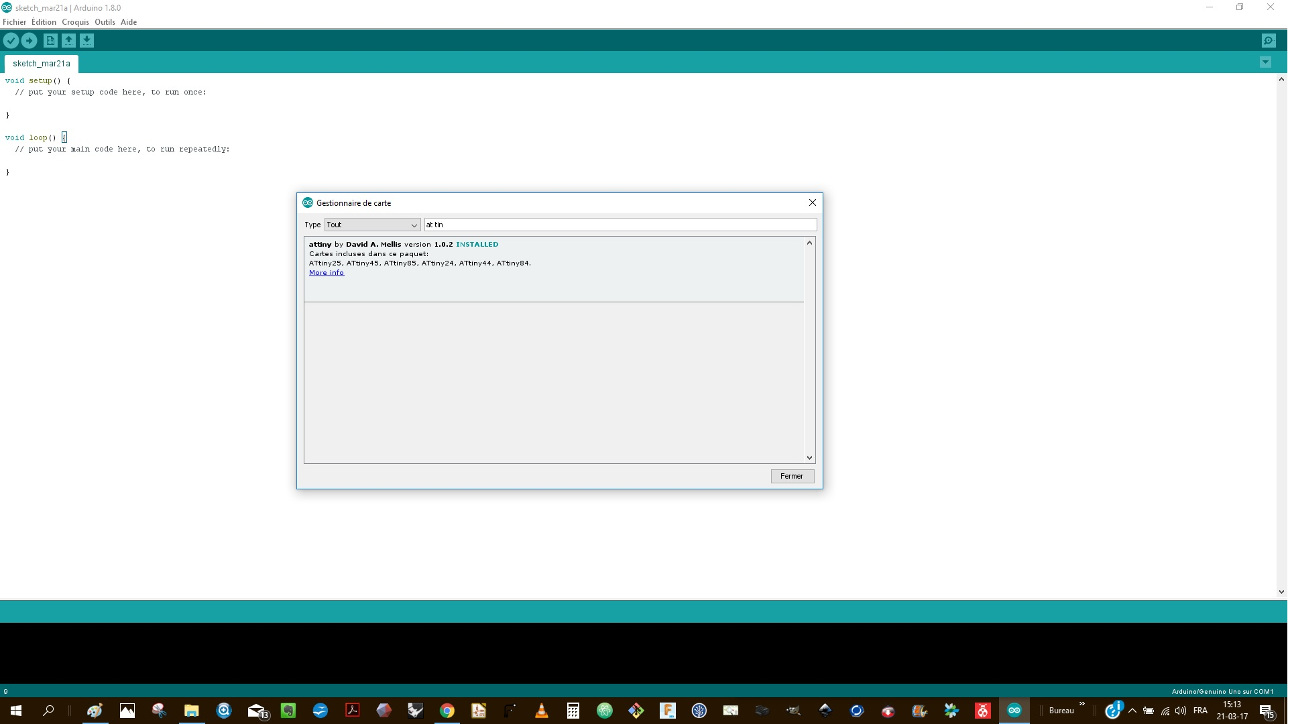Open File Explorer from the taskbar
The height and width of the screenshot is (724, 1290).
191,711
